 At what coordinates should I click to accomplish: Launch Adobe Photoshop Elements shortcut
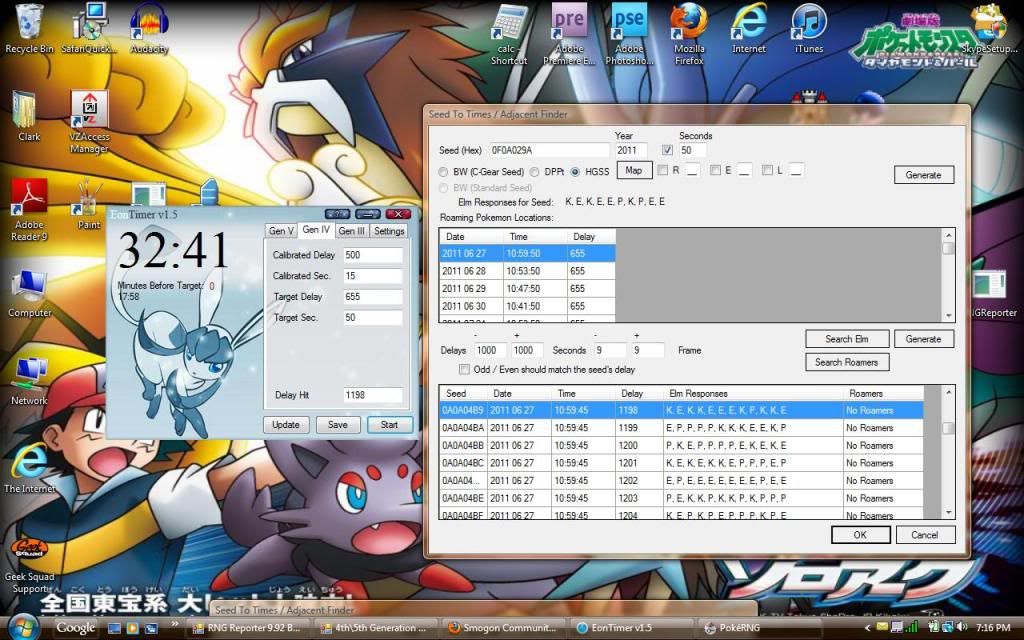629,24
